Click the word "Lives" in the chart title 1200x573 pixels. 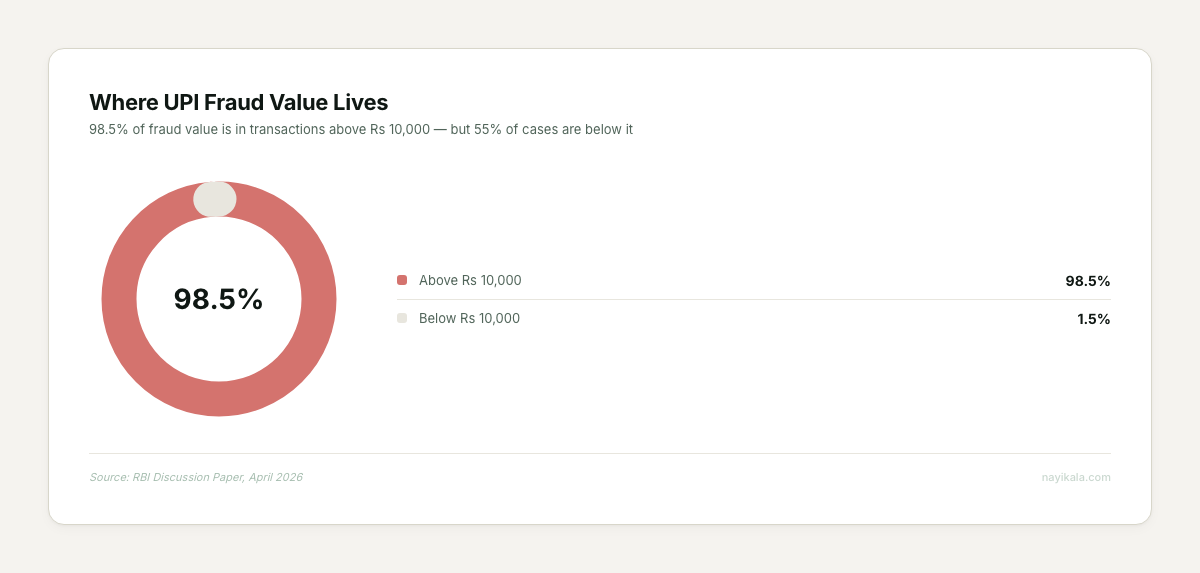pos(360,102)
